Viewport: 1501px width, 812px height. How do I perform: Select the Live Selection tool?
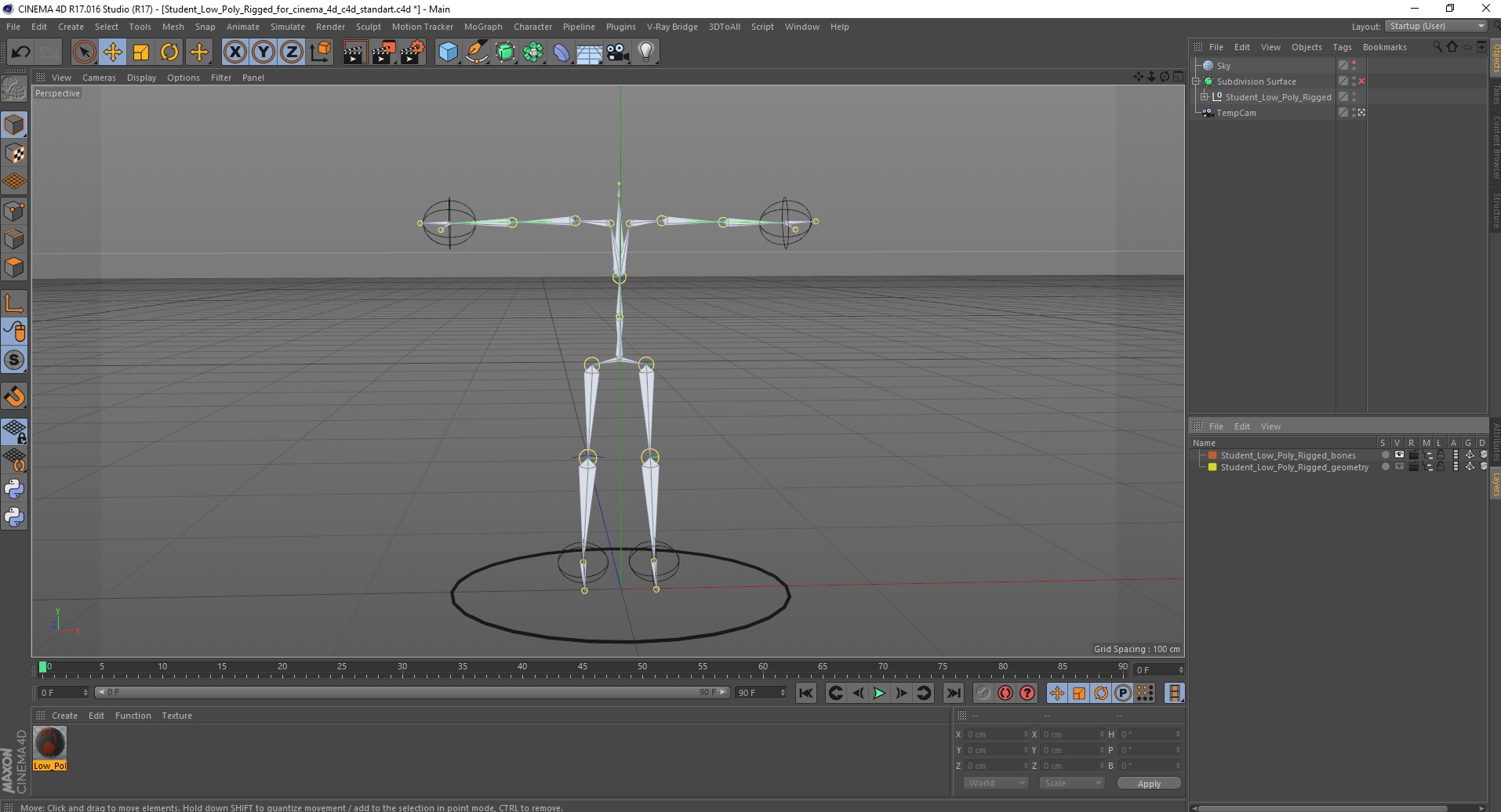point(84,53)
